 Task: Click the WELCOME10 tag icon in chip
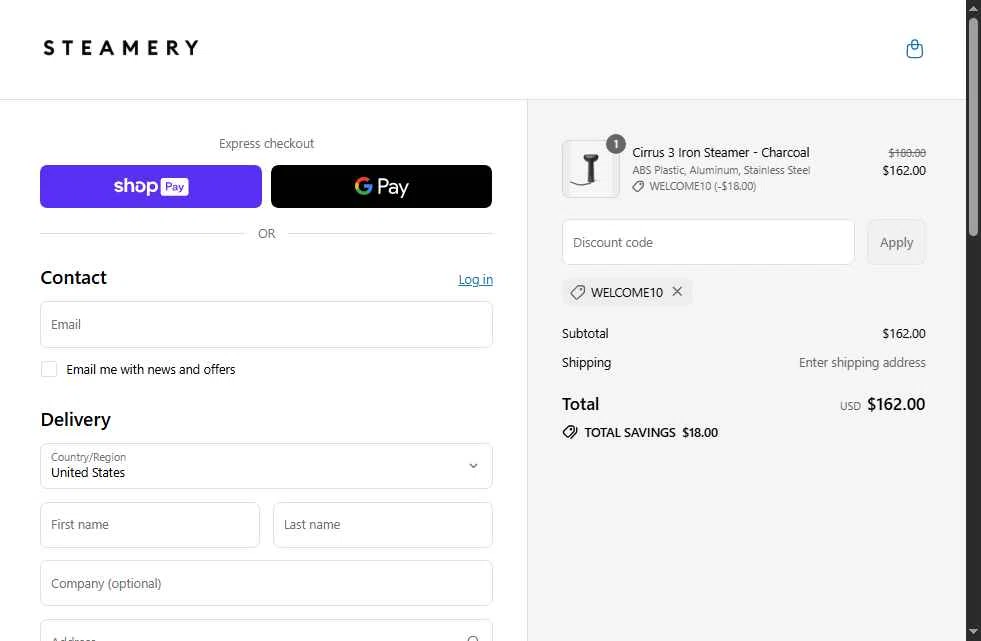(x=577, y=292)
